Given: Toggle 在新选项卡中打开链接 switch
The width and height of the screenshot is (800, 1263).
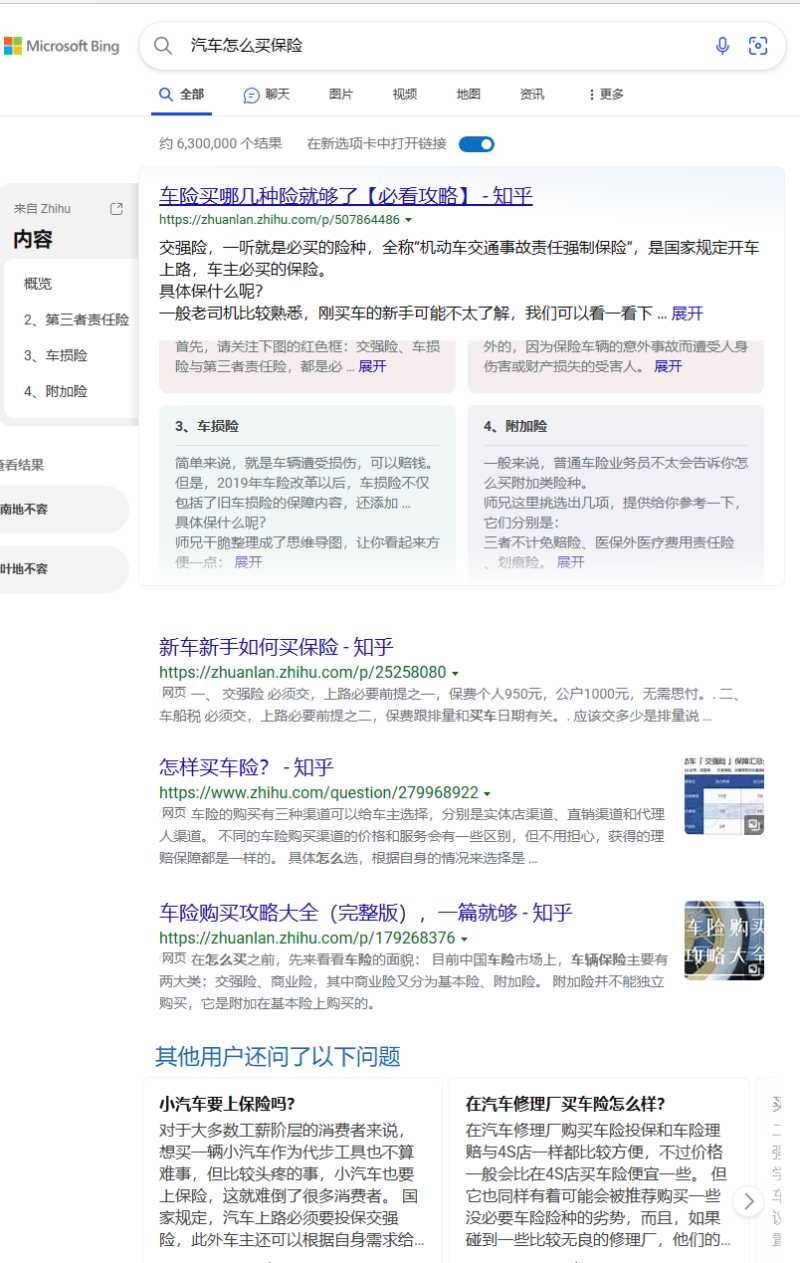Looking at the screenshot, I should point(476,144).
